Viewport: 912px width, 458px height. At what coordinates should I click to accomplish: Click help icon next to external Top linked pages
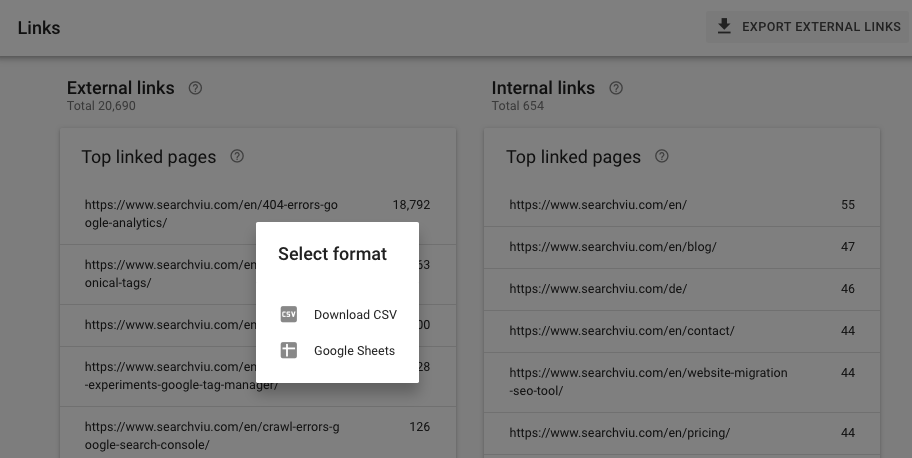(x=237, y=156)
